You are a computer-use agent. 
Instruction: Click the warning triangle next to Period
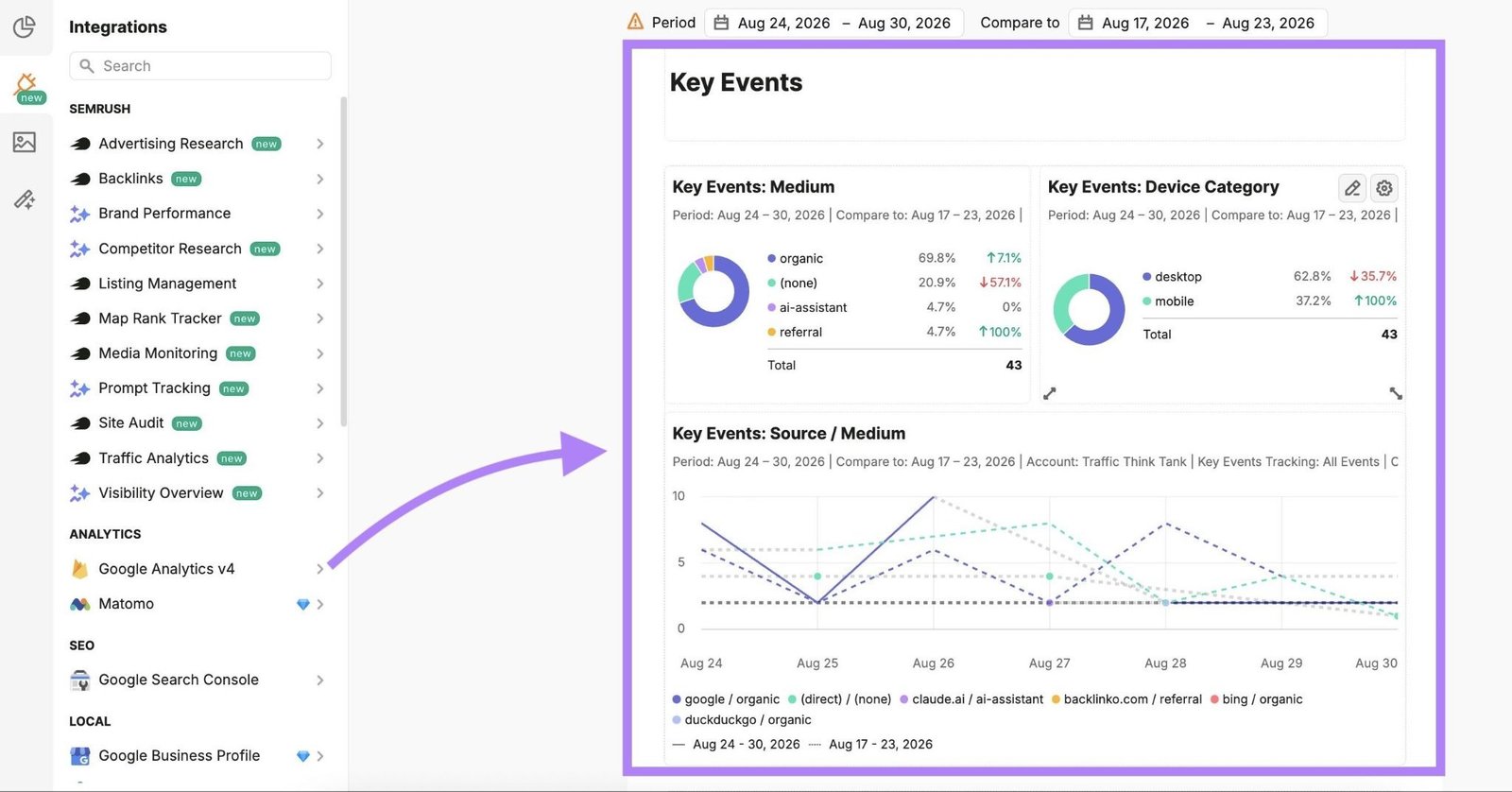(x=636, y=22)
